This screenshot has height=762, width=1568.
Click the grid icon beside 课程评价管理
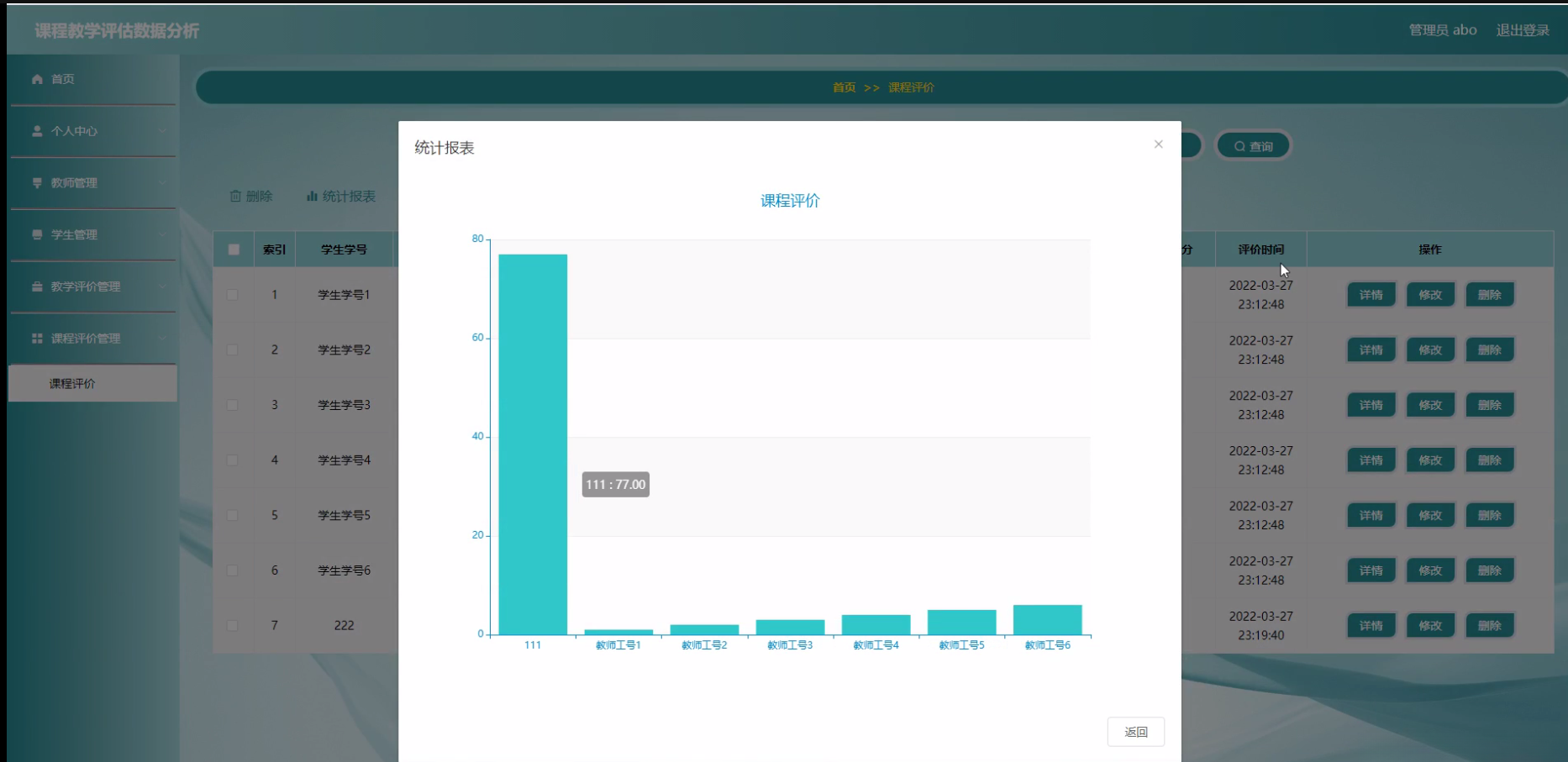(36, 339)
